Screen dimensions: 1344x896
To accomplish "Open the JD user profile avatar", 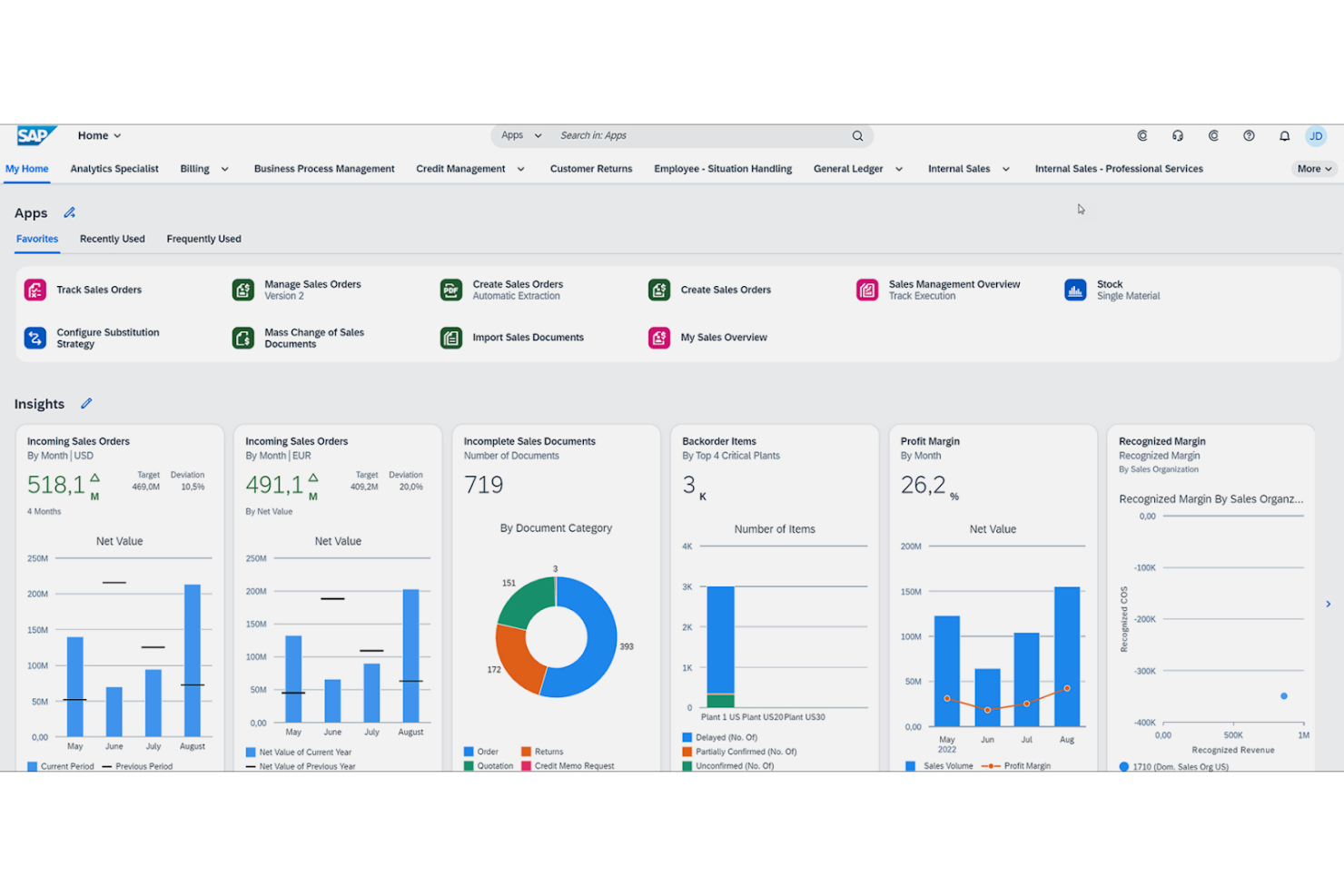I will pyautogui.click(x=1316, y=136).
